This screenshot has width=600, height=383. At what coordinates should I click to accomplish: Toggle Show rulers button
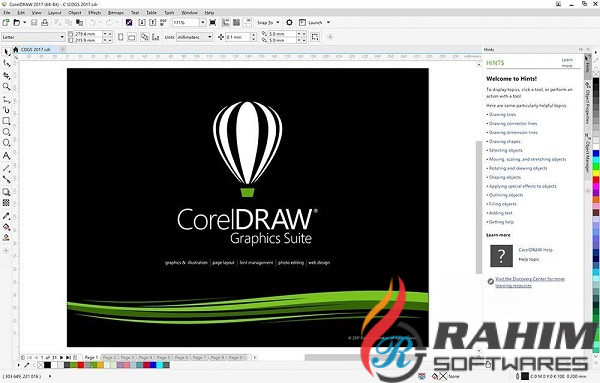coord(226,23)
